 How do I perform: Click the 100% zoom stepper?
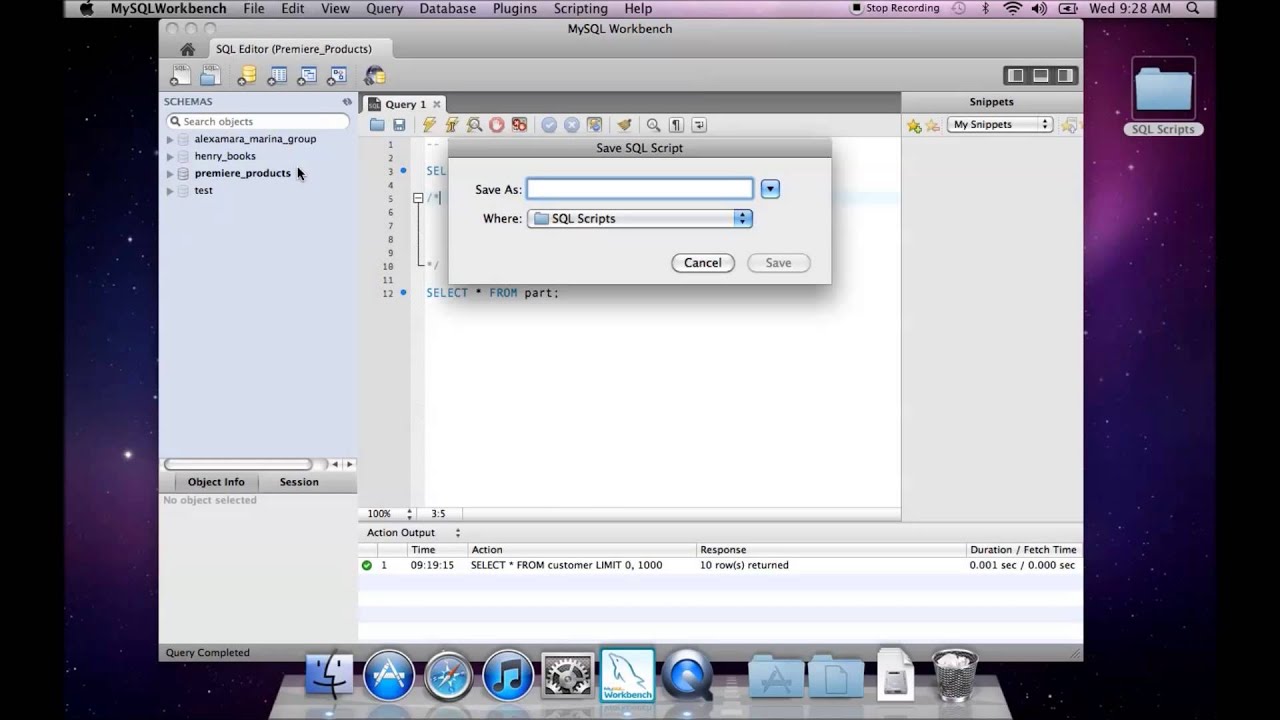(409, 514)
